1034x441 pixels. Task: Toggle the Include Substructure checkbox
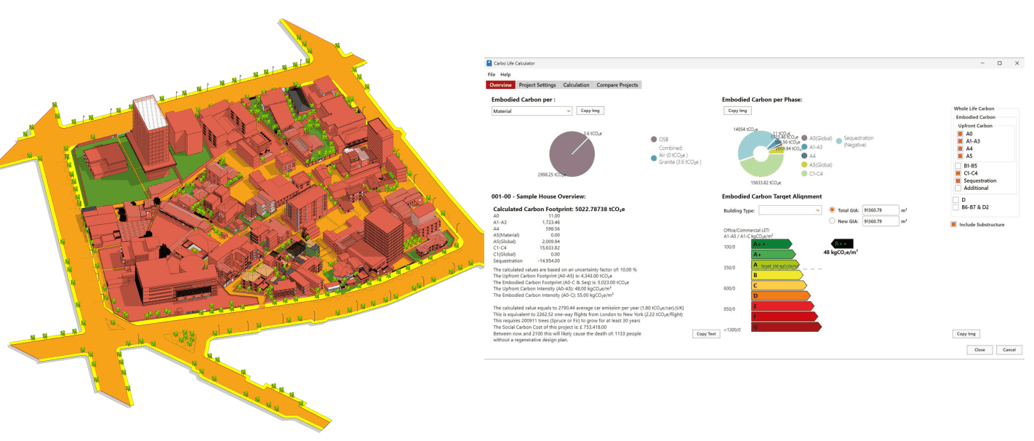[954, 225]
